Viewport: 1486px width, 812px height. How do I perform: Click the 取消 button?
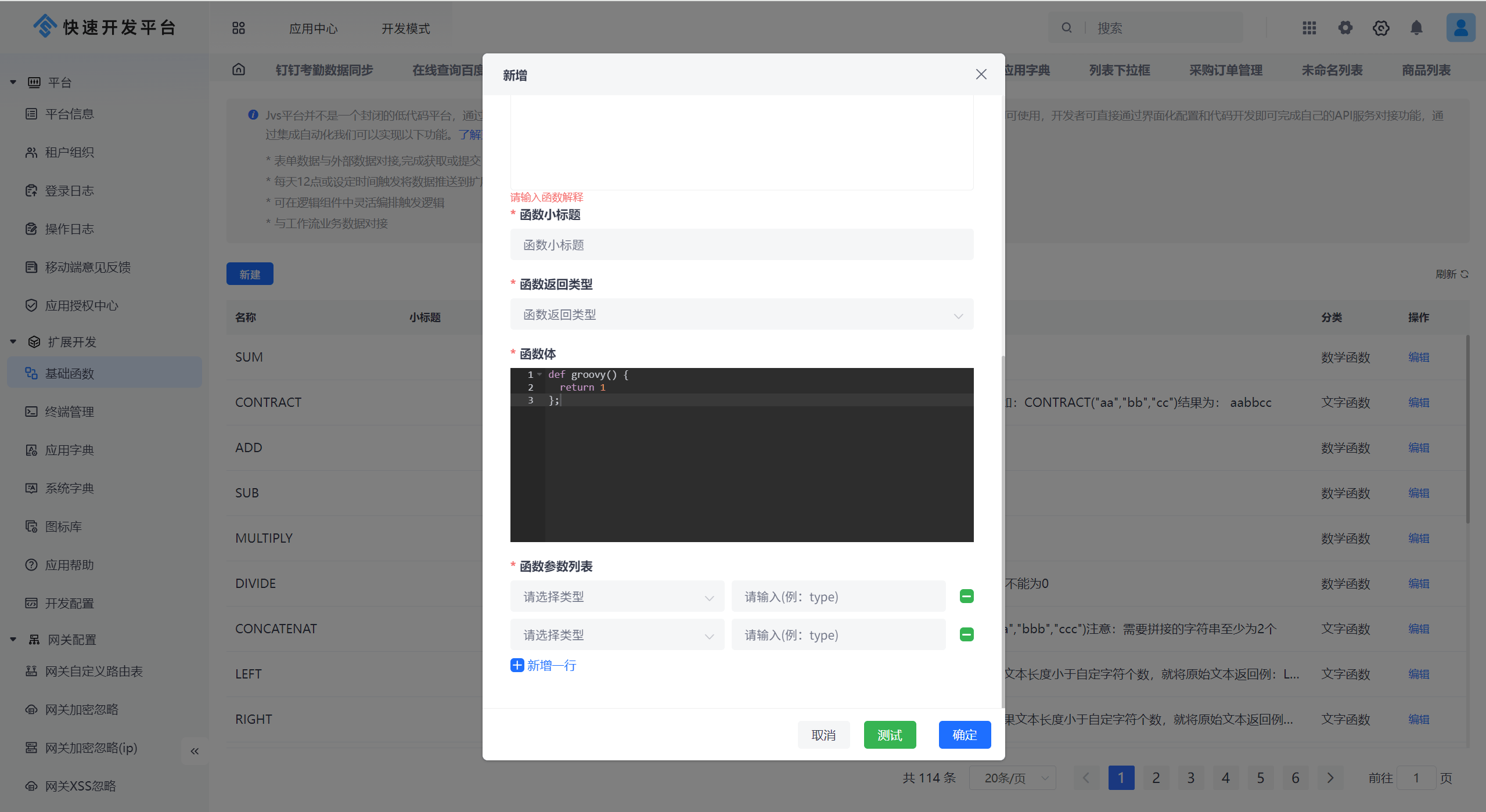823,735
